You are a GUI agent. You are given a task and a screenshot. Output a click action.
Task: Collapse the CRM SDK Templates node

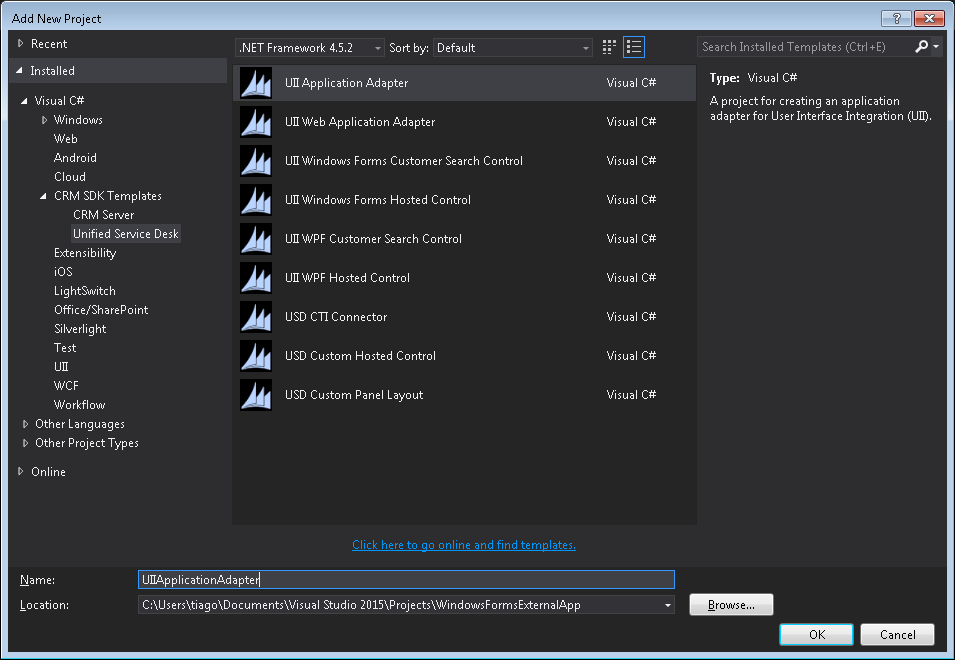point(45,196)
